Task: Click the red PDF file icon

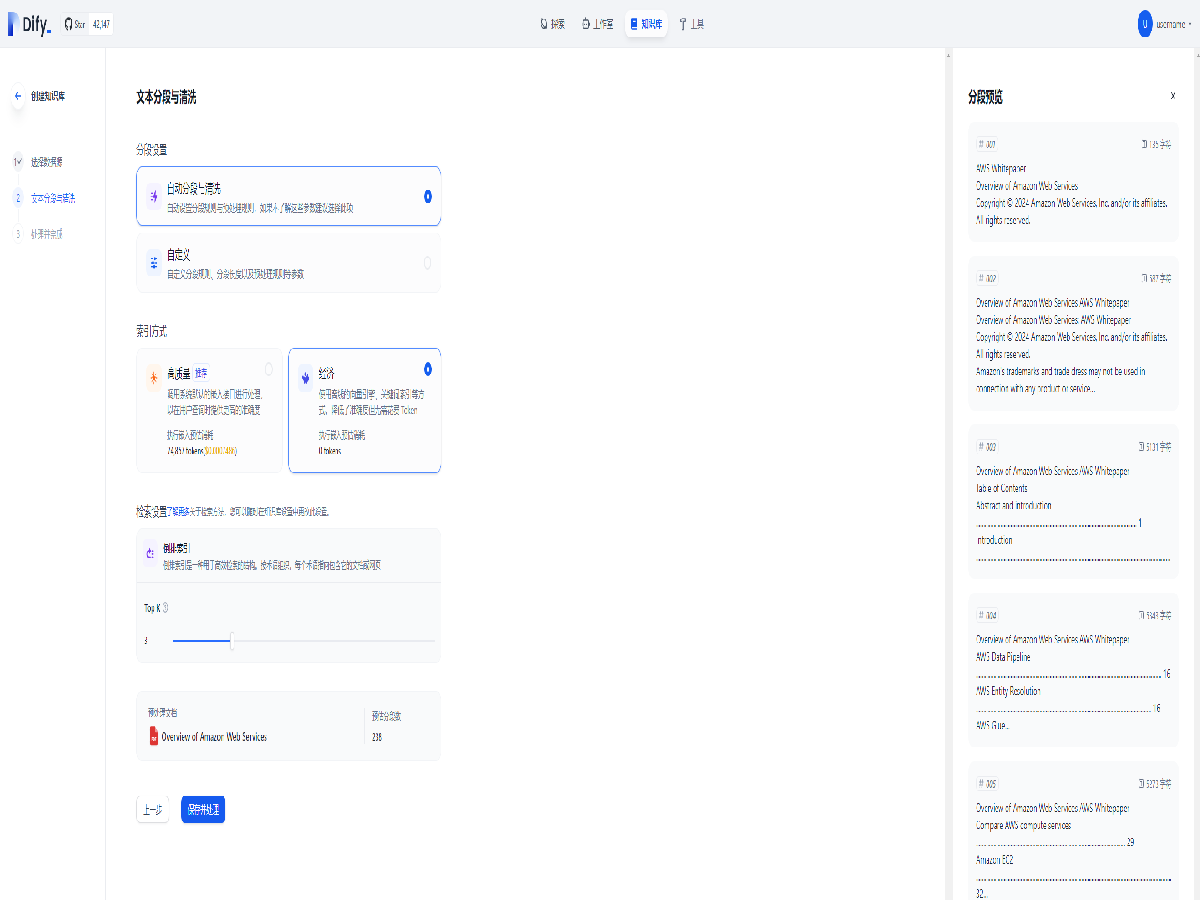Action: 153,737
